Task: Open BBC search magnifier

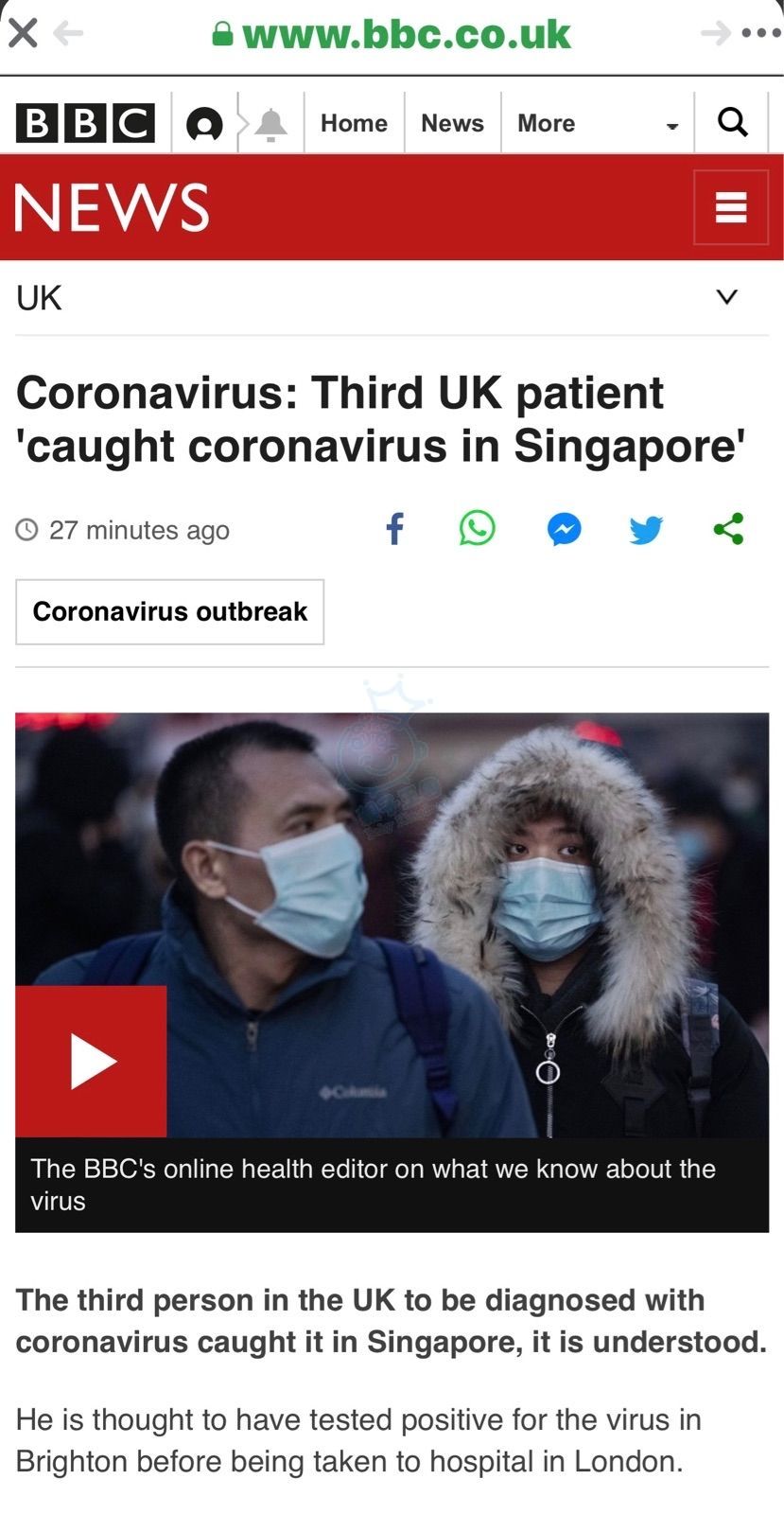Action: [733, 122]
